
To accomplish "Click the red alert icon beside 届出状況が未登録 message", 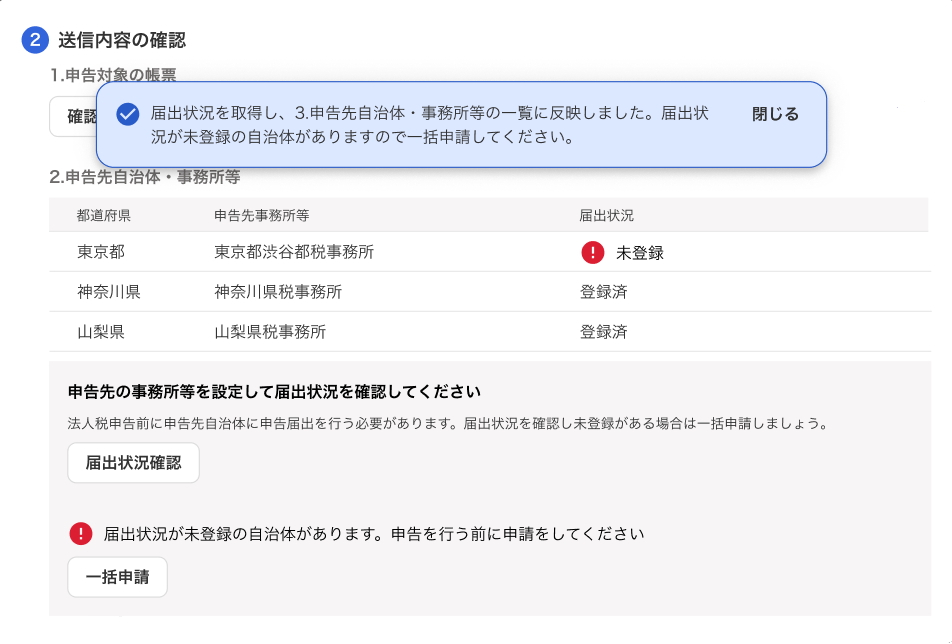I will (x=81, y=534).
